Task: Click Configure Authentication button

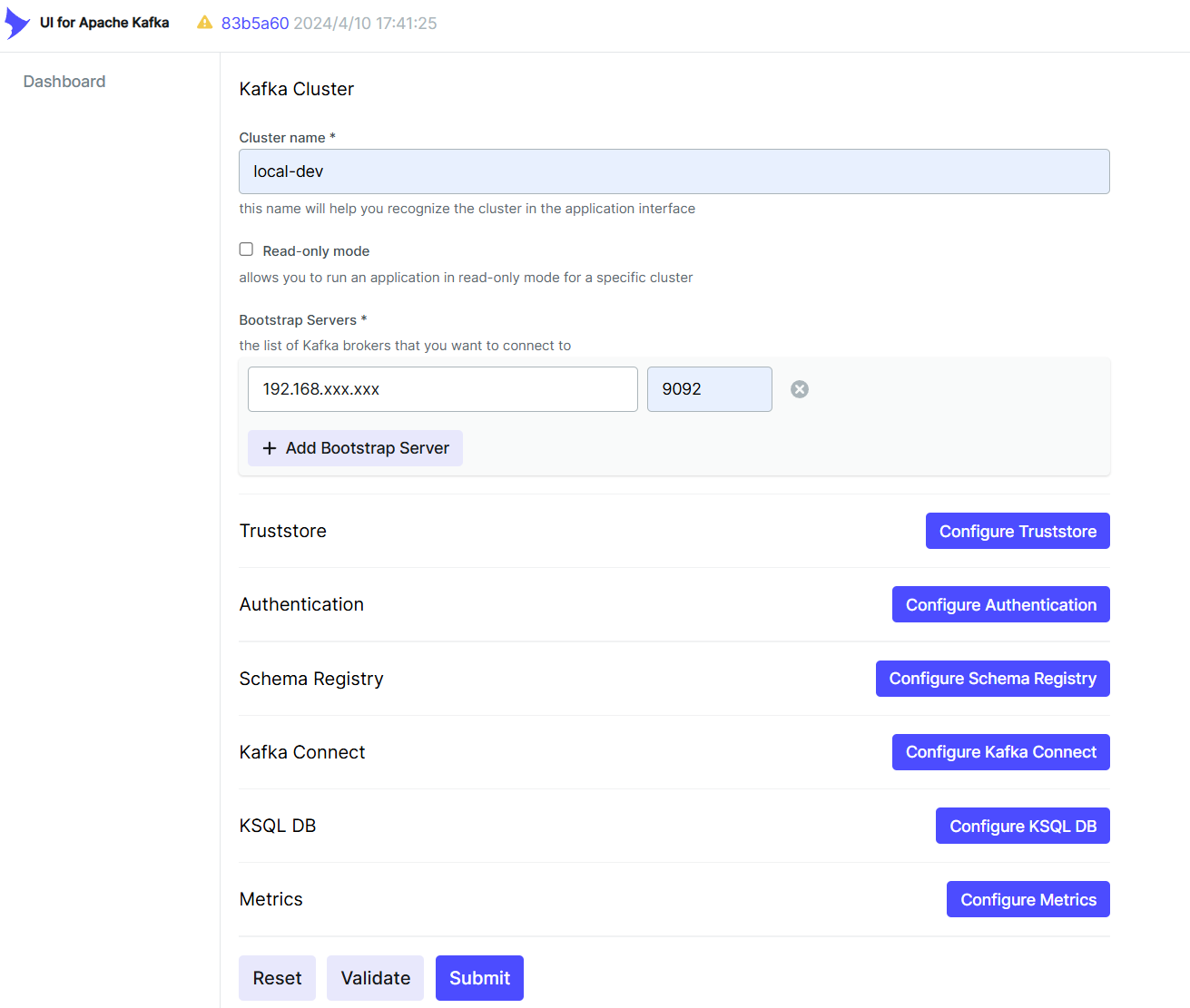Action: point(1001,604)
